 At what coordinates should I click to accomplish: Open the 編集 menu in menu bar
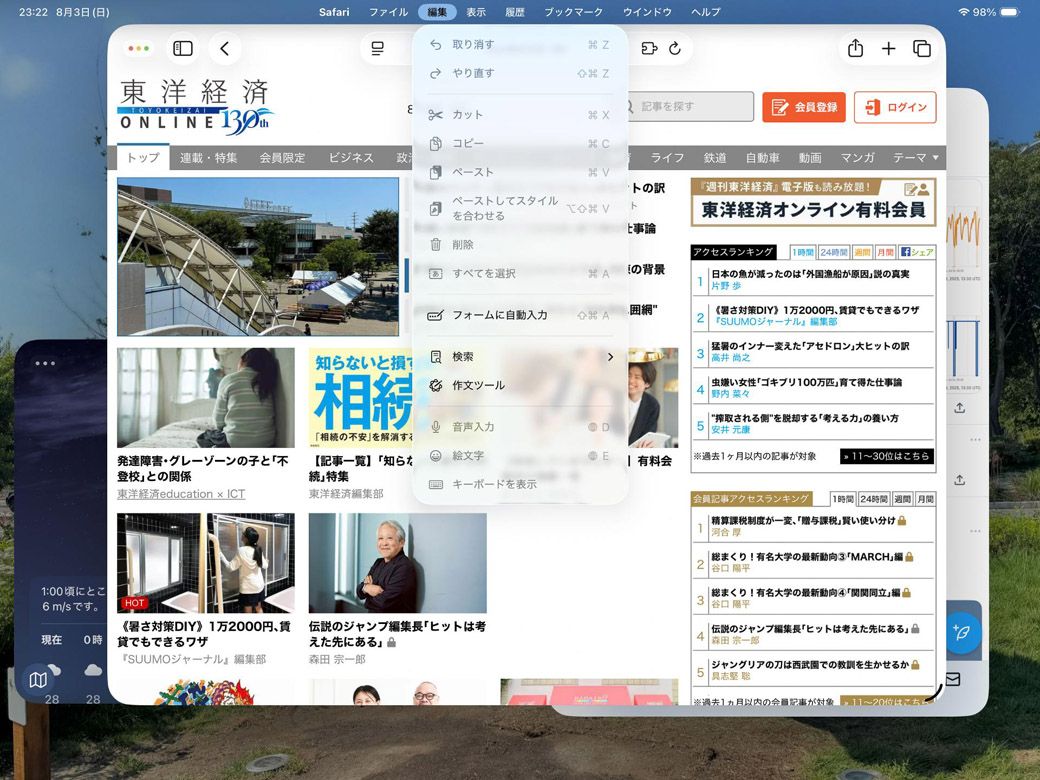pos(437,12)
